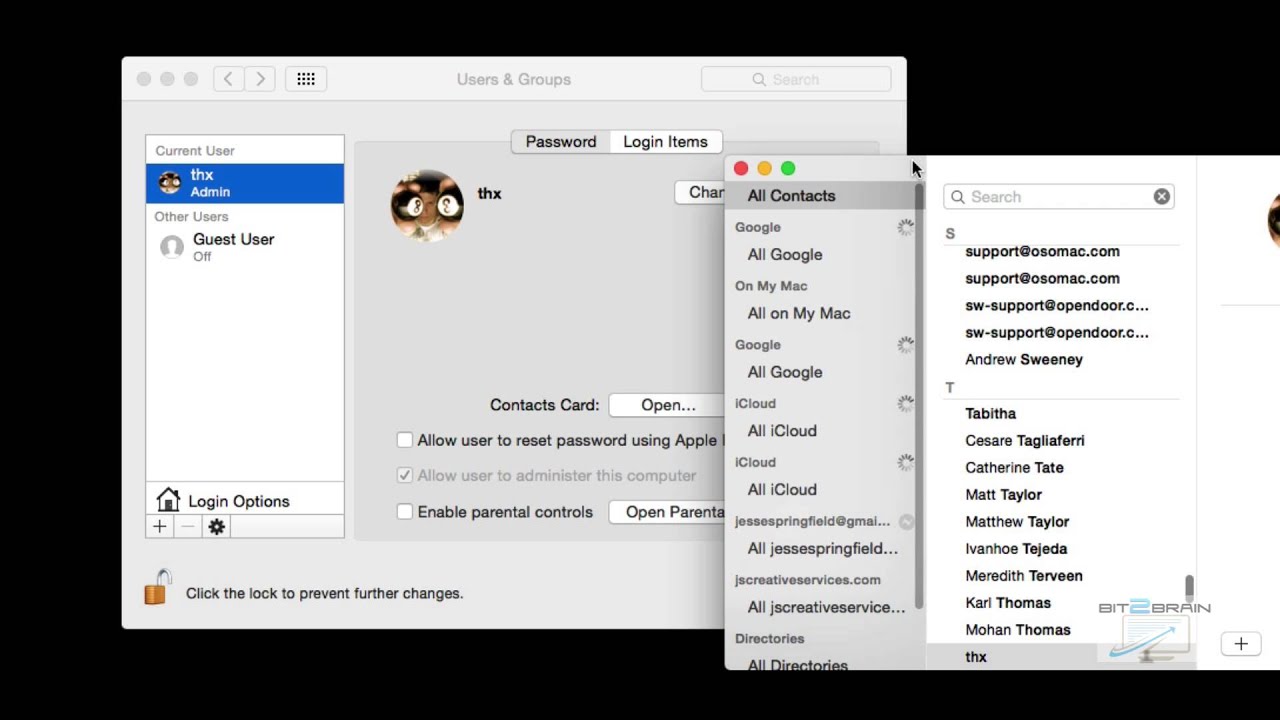Screen dimensions: 1280x720
Task: Enable parental controls checkbox
Action: (x=404, y=512)
